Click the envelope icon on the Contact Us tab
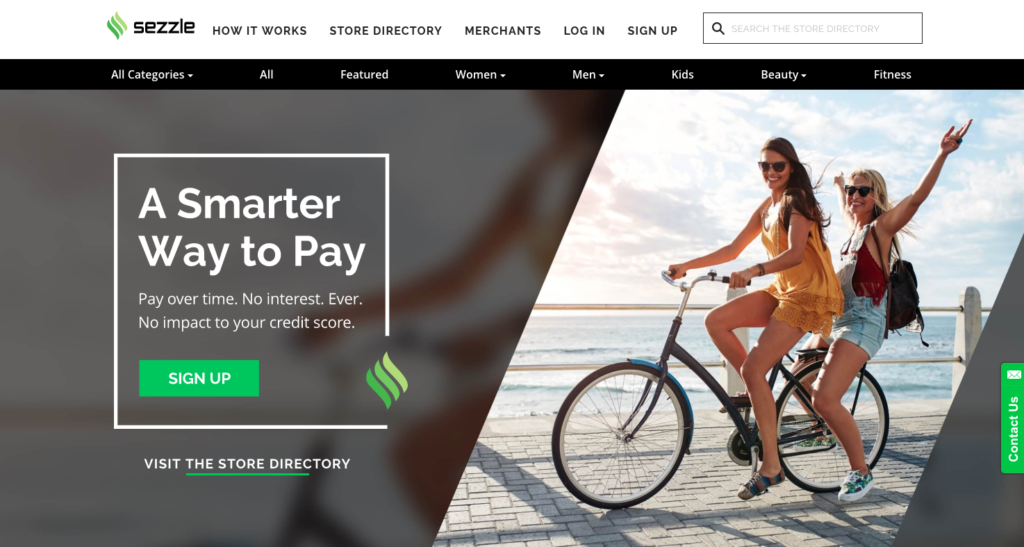 click(x=1014, y=375)
